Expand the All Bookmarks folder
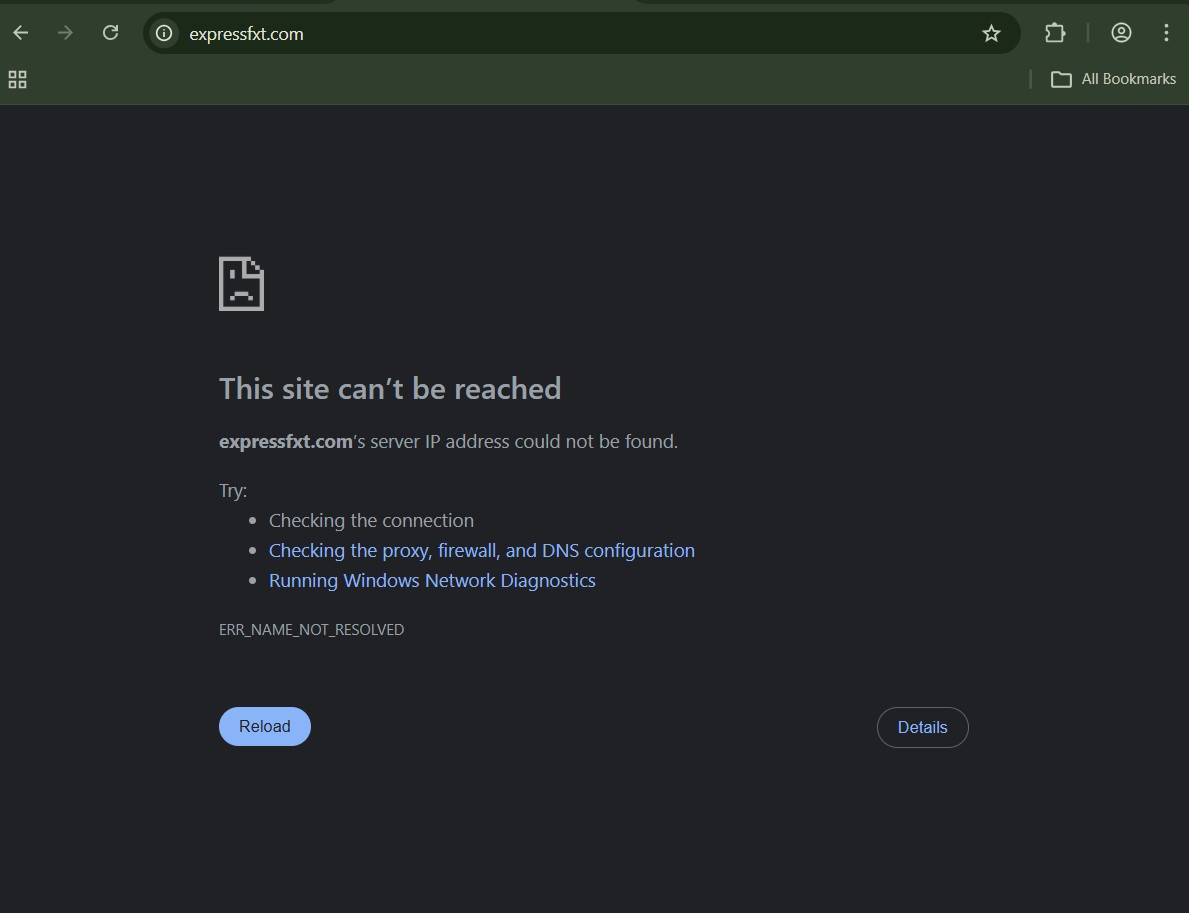Image resolution: width=1189 pixels, height=913 pixels. click(x=1114, y=79)
